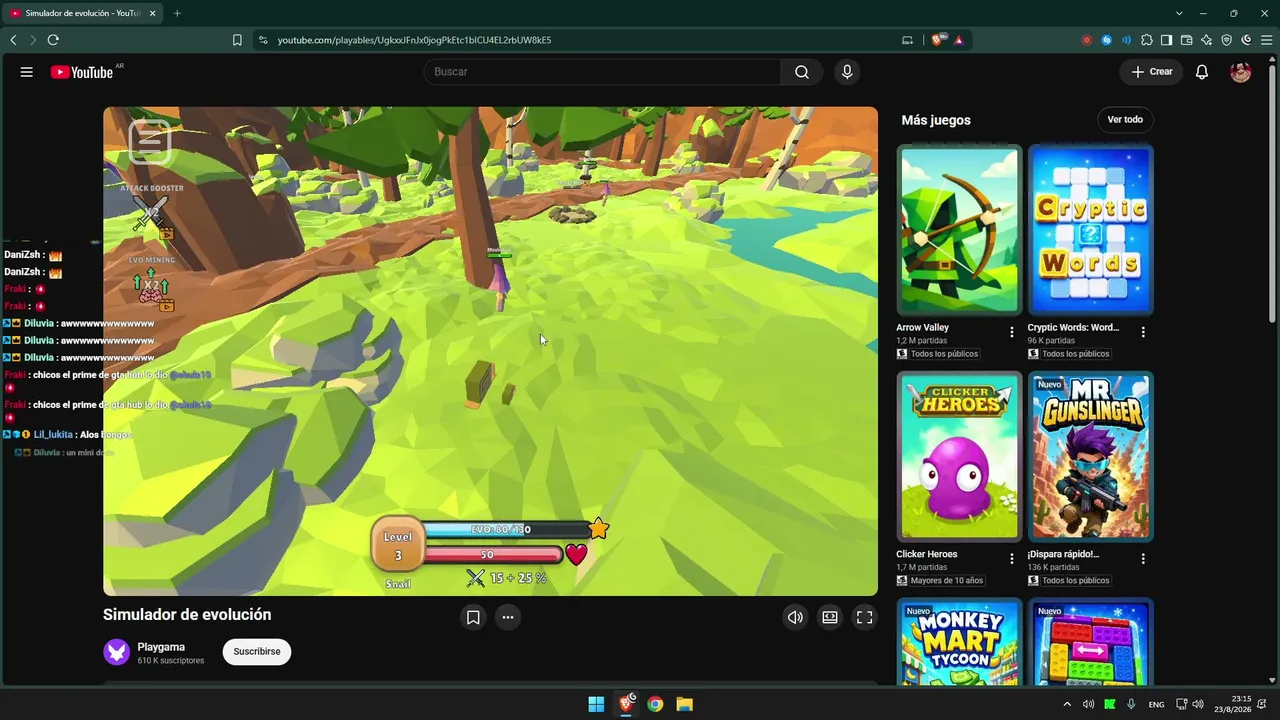
Task: Open Brave Rewards triangle icon
Action: tap(959, 40)
